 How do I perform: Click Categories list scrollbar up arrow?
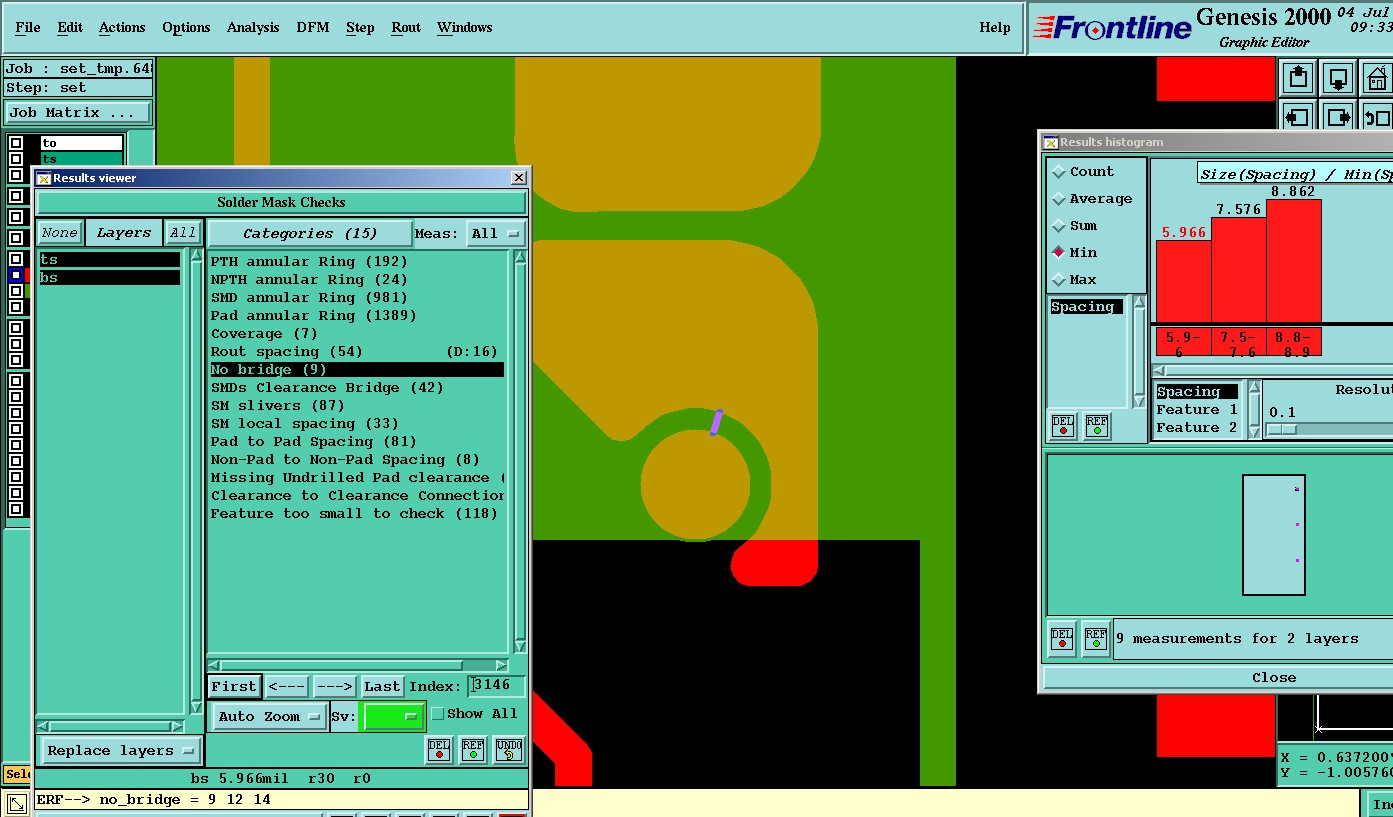tap(519, 256)
